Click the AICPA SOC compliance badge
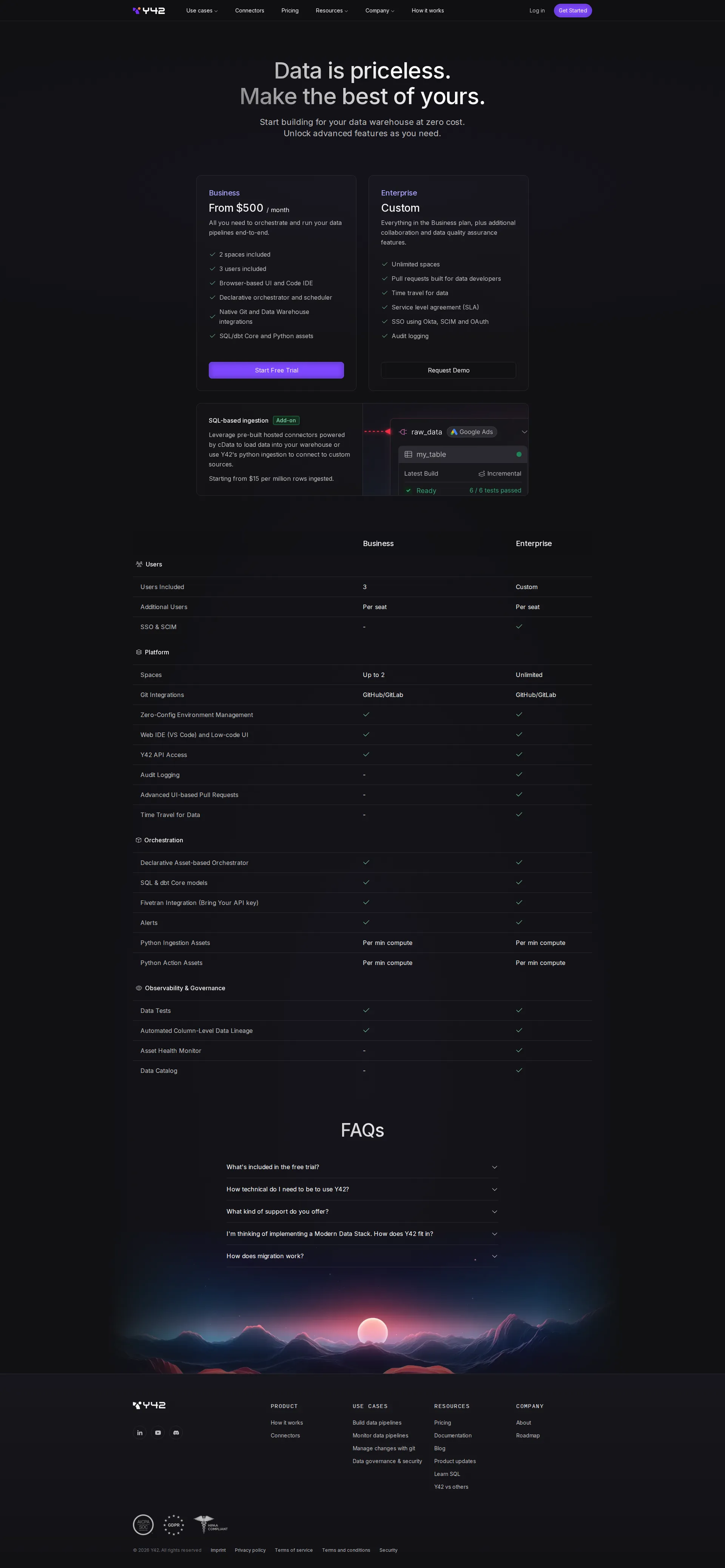 tap(144, 1525)
